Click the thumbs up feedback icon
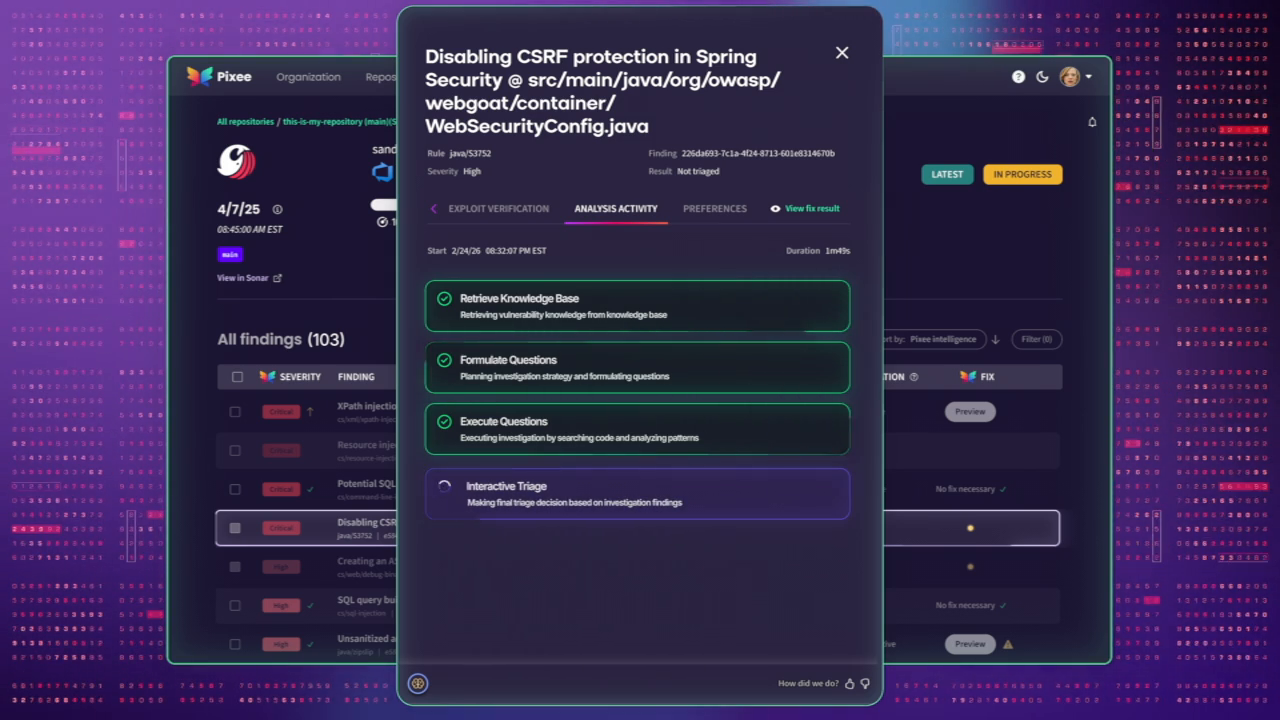Image resolution: width=1280 pixels, height=720 pixels. pos(850,684)
